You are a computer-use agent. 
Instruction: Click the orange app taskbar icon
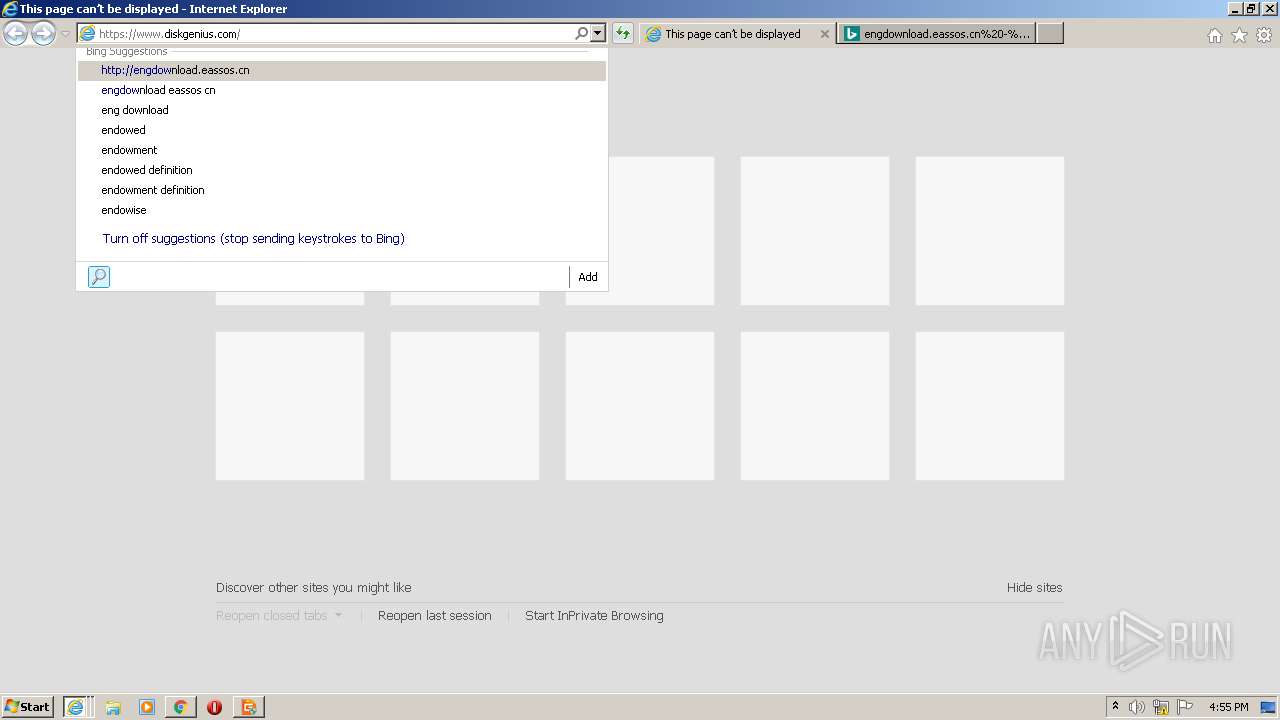pos(248,707)
